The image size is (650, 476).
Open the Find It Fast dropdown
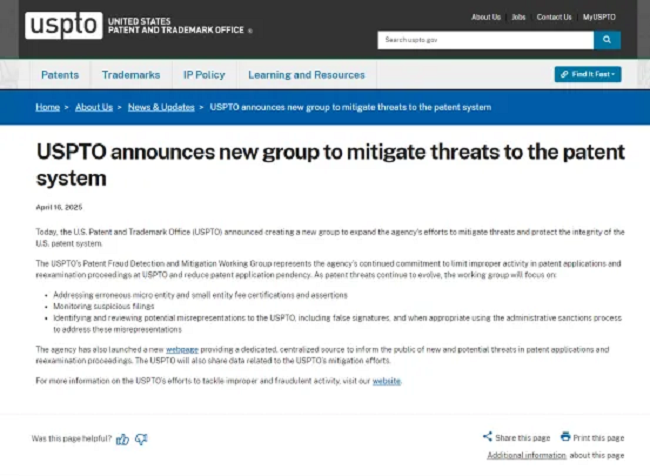pos(588,74)
